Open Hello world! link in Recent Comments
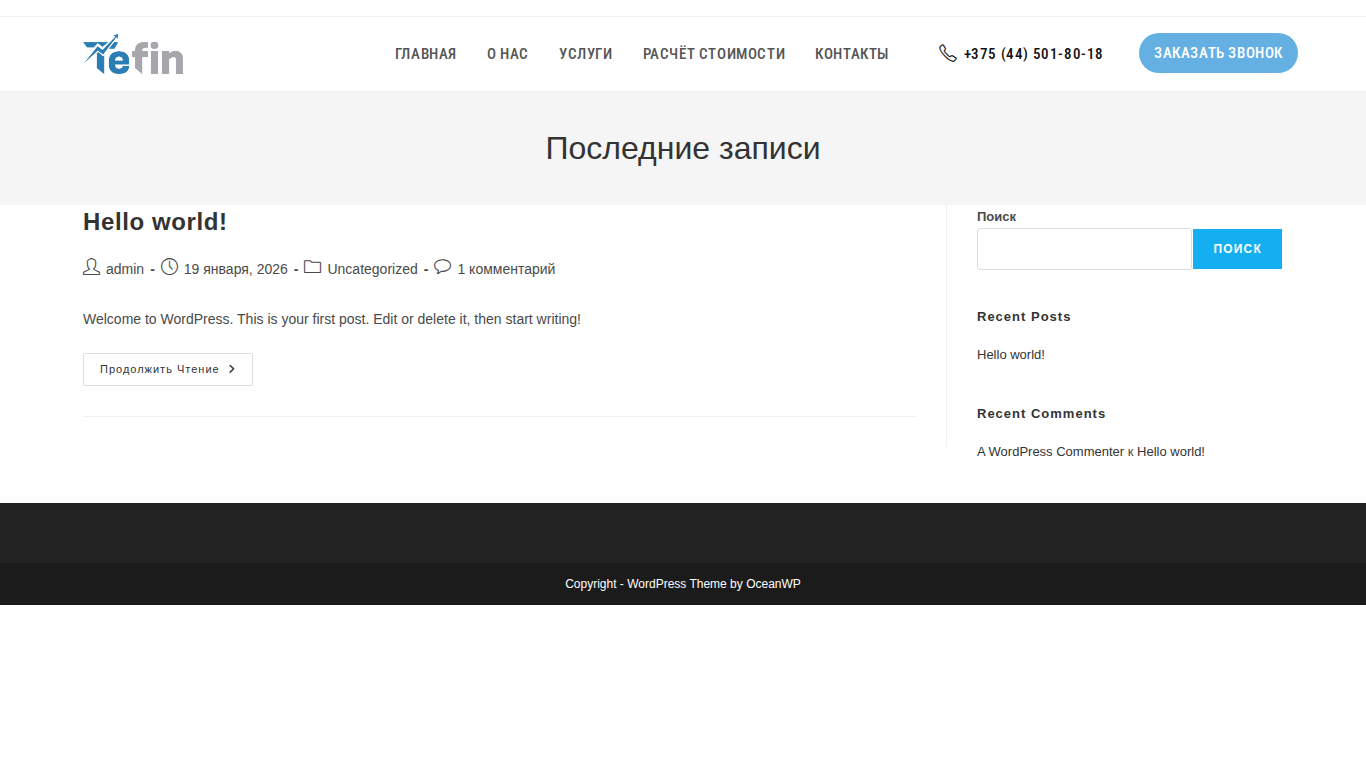1366x768 pixels. coord(1171,452)
